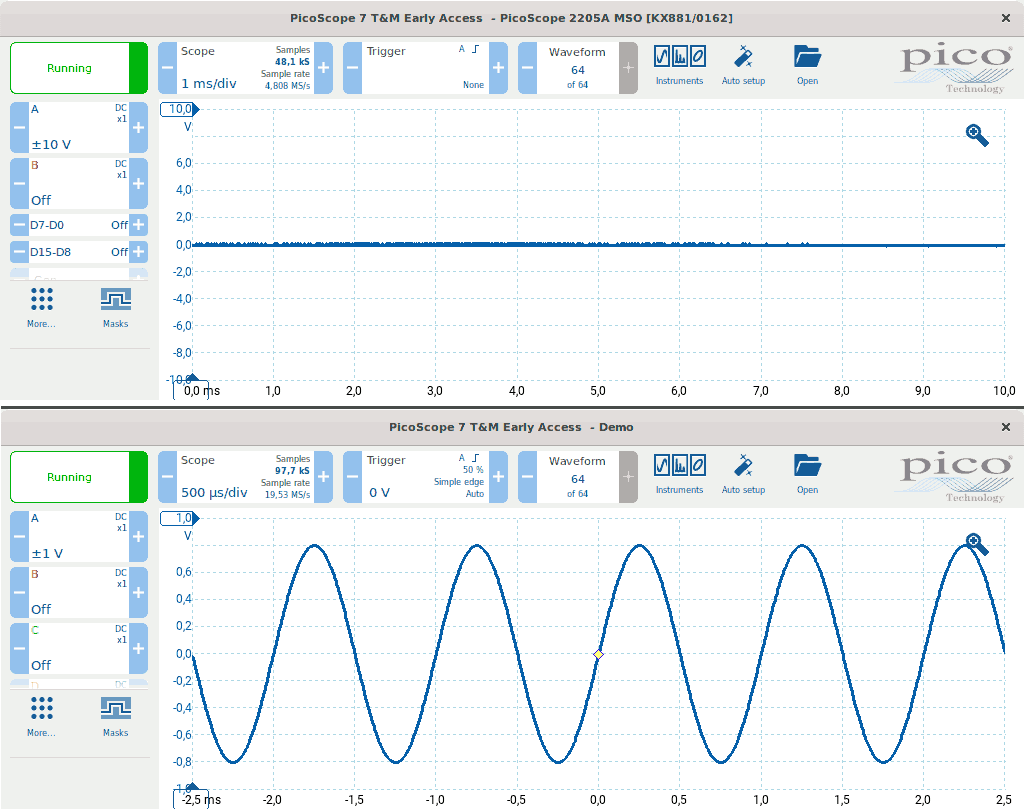Close the PicoScope Demo window
The image size is (1024, 809).
(x=1006, y=427)
